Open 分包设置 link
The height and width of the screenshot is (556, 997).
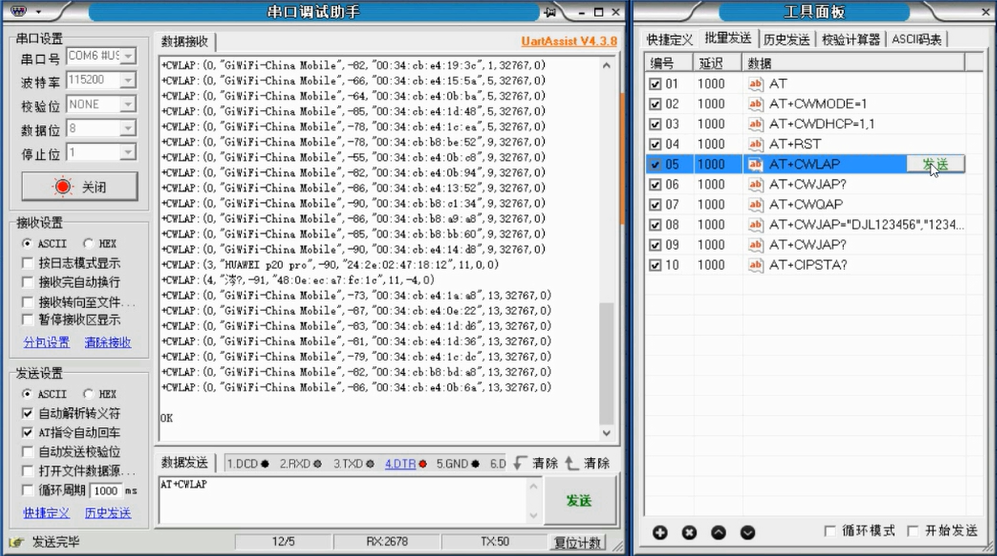[x=46, y=342]
